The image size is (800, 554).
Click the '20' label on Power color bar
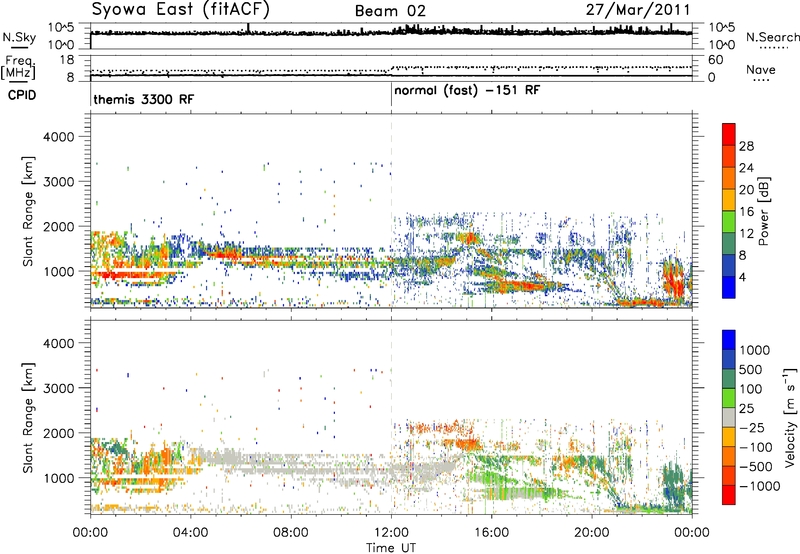point(746,190)
